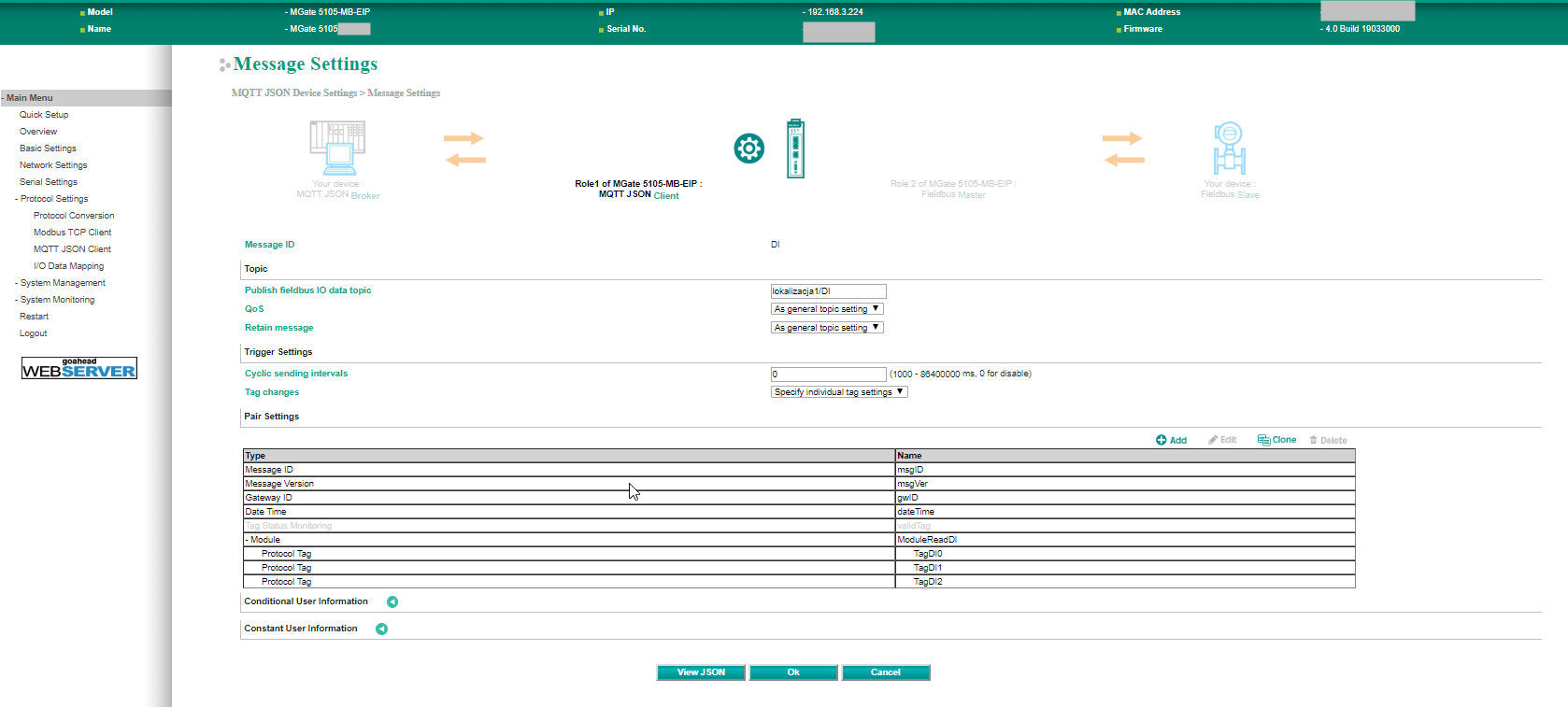Image resolution: width=1568 pixels, height=707 pixels.
Task: Click the Add button with plus icon
Action: [x=1171, y=440]
